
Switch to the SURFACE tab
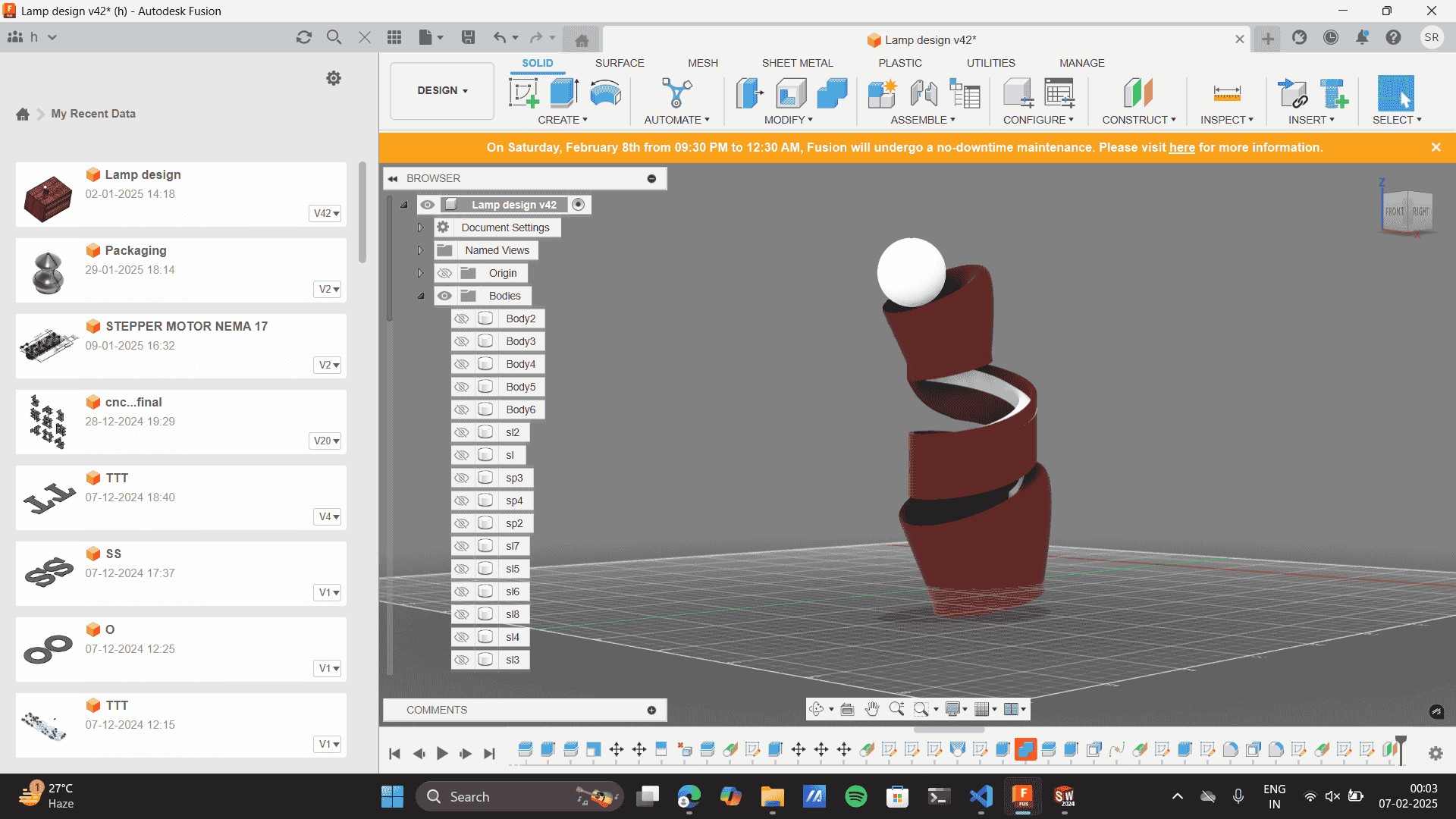tap(620, 63)
